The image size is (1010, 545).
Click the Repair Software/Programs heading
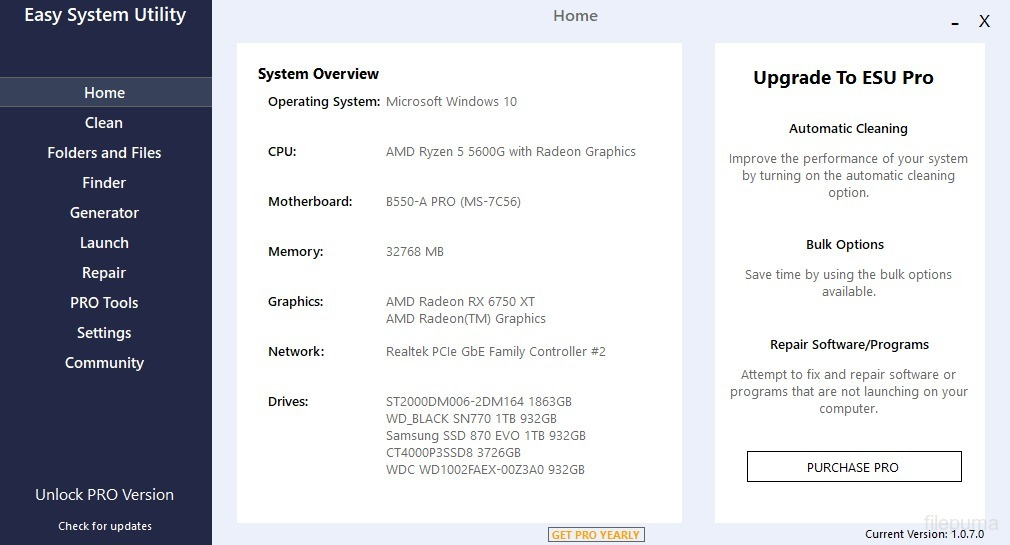click(850, 345)
